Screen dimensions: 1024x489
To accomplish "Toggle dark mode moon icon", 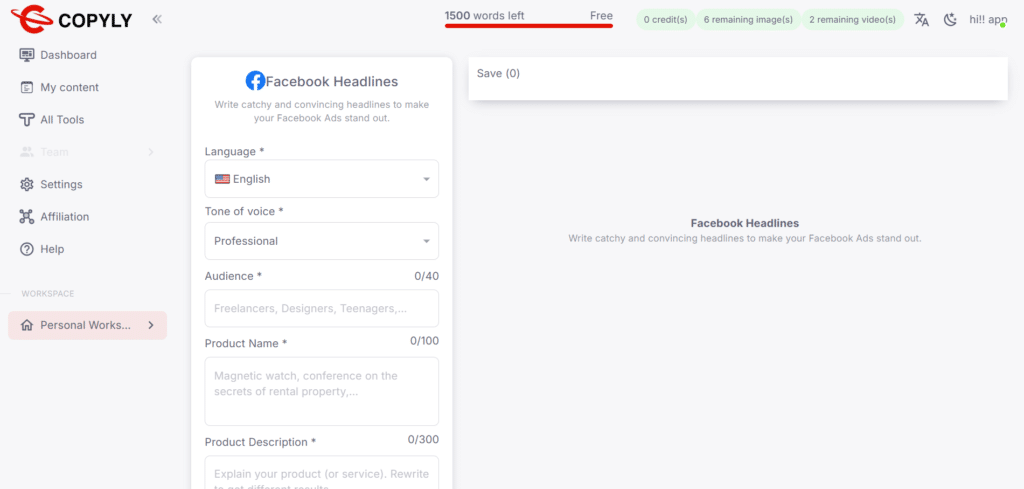I will click(950, 20).
